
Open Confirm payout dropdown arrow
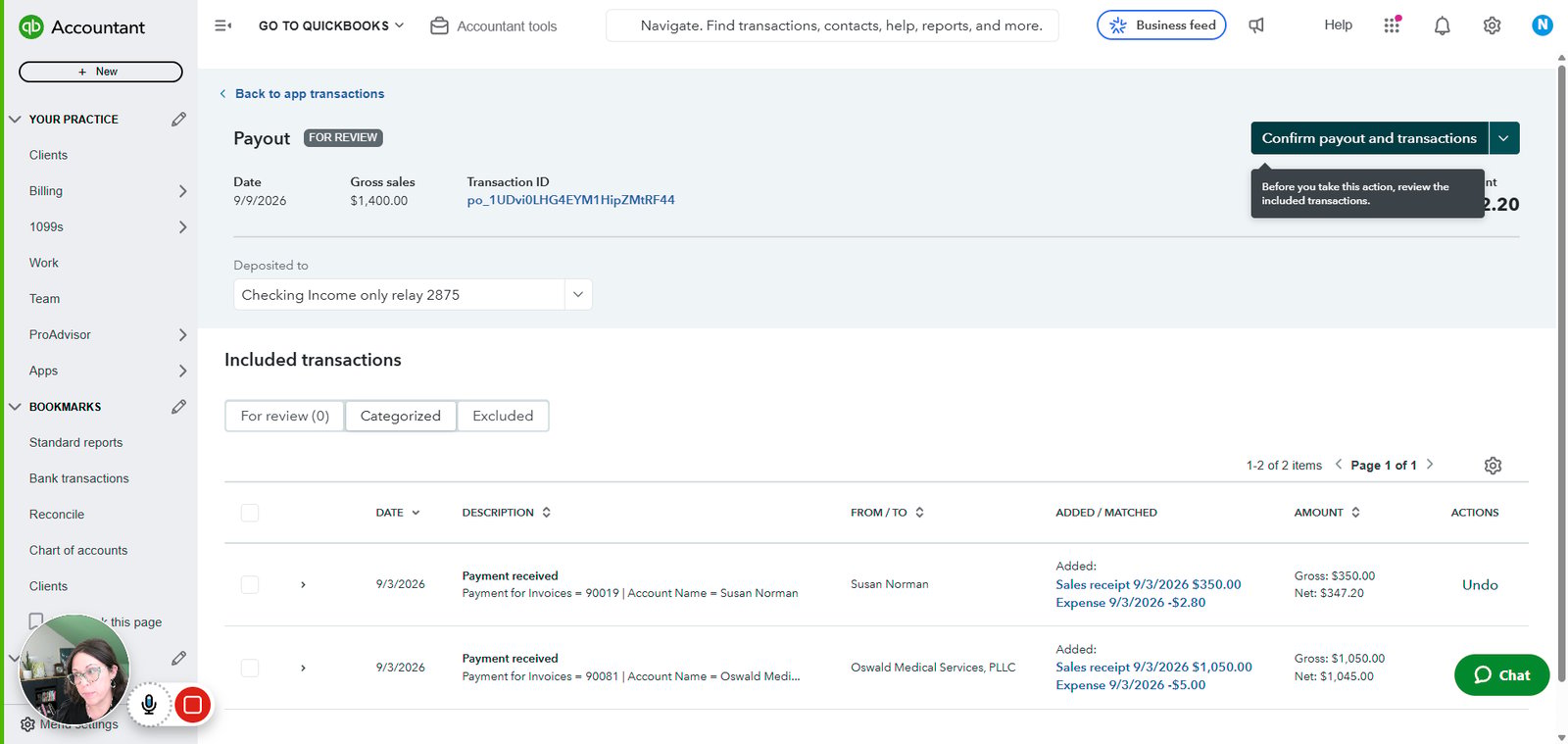[1503, 138]
